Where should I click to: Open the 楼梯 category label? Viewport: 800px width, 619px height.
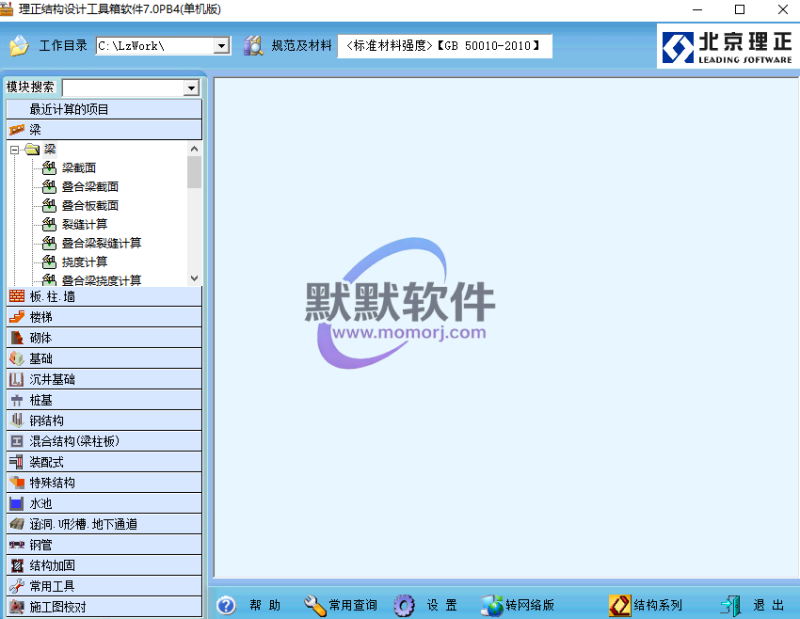tap(41, 317)
